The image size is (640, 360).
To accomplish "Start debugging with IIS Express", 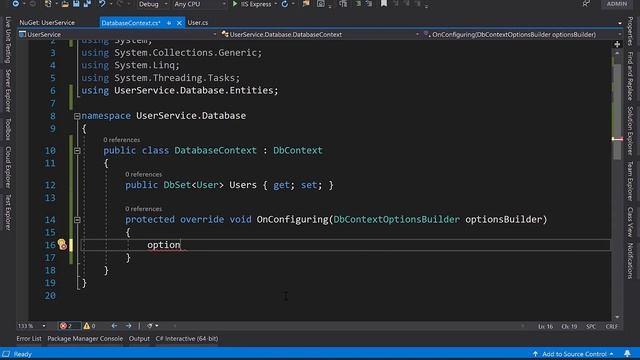I will point(252,4).
